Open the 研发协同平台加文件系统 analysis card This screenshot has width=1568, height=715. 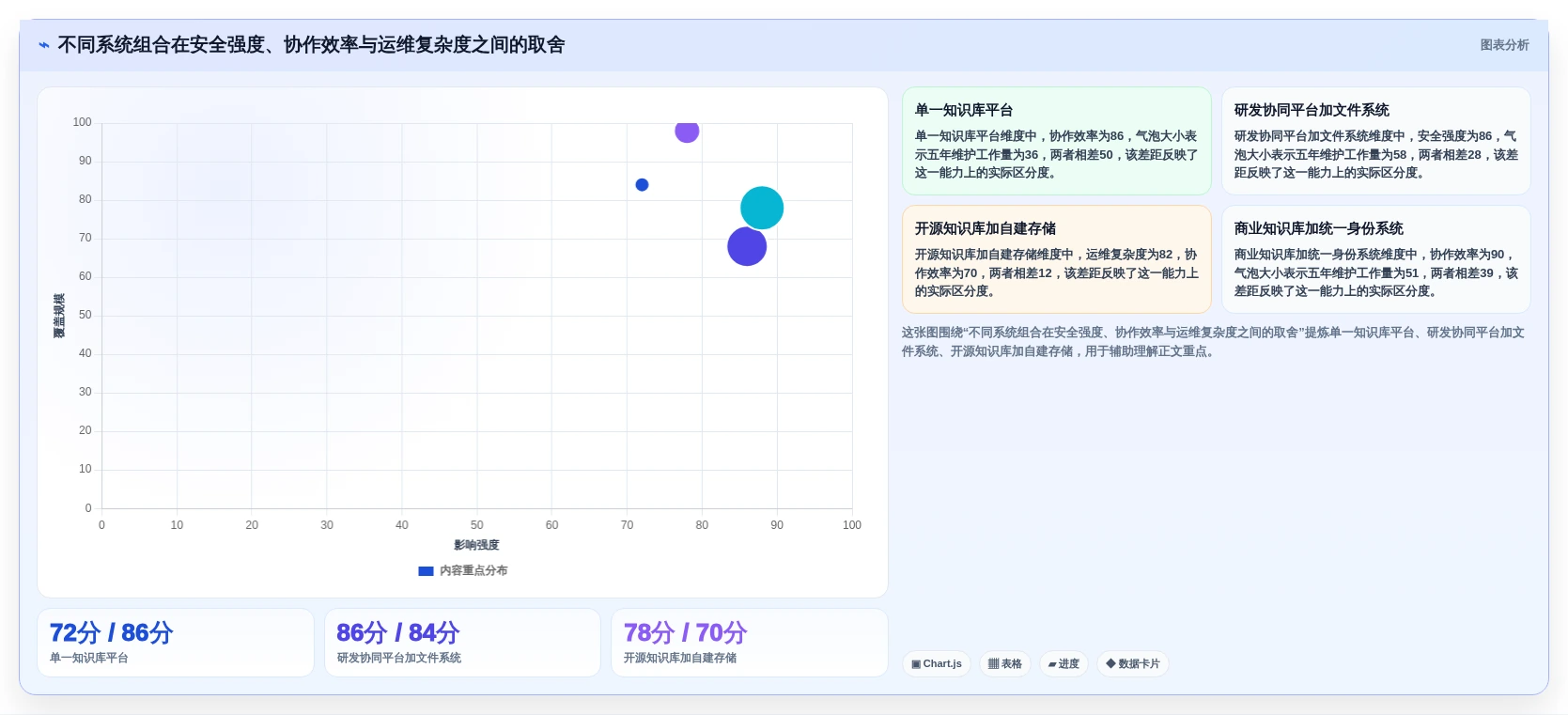click(x=1375, y=141)
